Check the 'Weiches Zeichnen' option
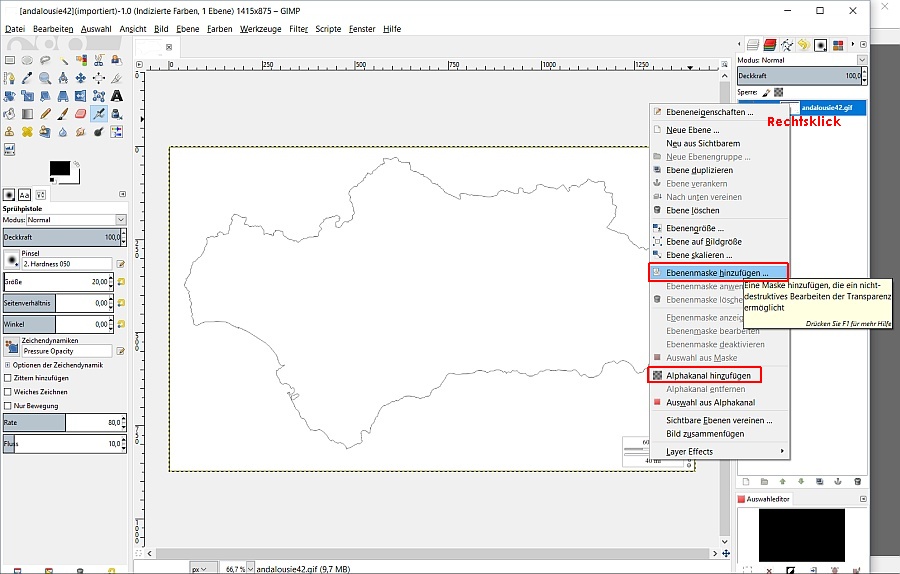This screenshot has width=900, height=574. tap(9, 392)
